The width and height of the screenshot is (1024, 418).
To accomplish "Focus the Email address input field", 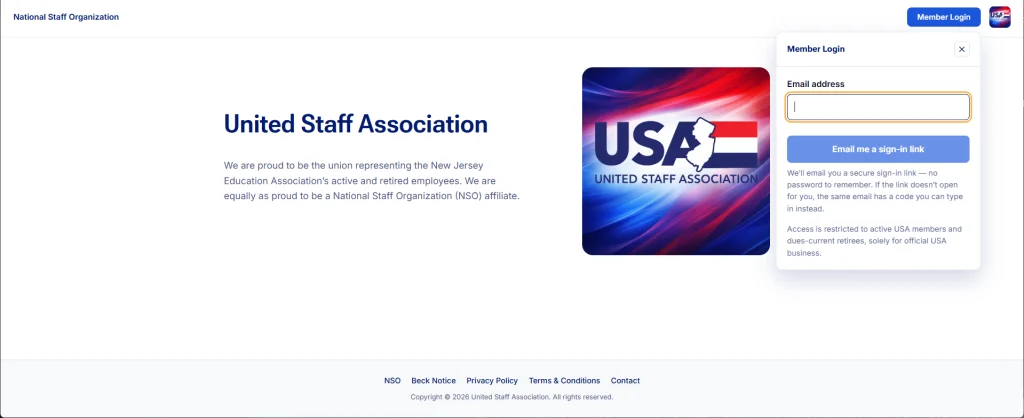I will [878, 107].
